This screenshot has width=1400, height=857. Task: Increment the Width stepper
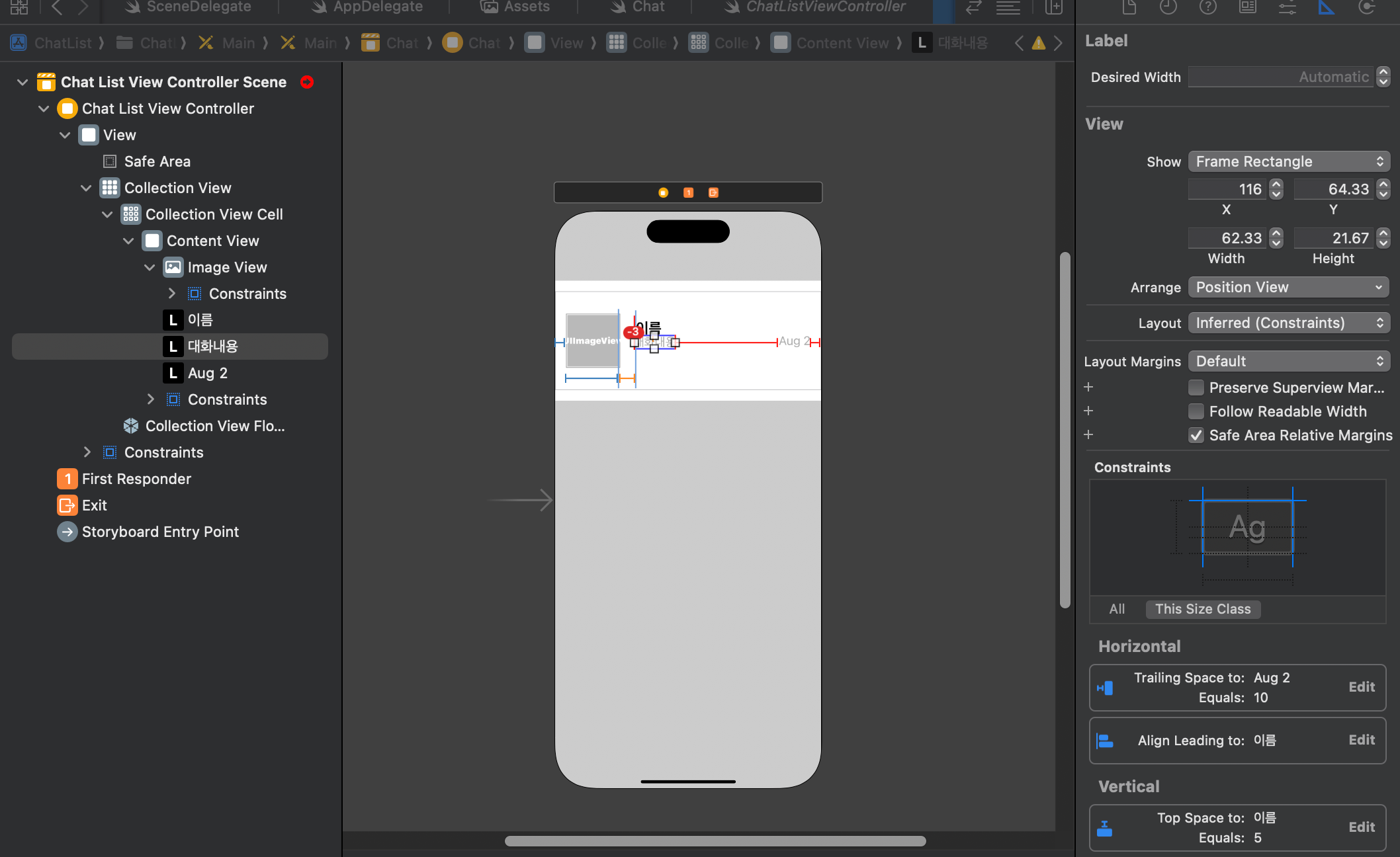(x=1277, y=233)
